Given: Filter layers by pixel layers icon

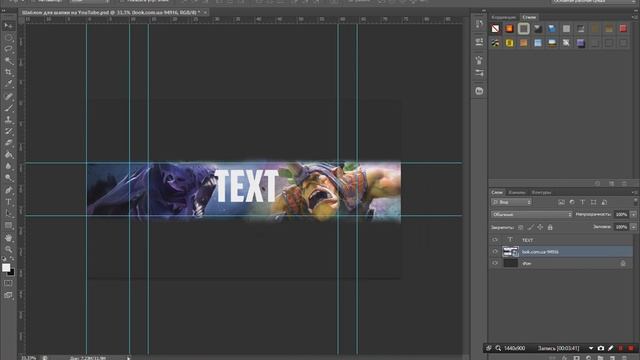Looking at the screenshot, I should tap(562, 202).
